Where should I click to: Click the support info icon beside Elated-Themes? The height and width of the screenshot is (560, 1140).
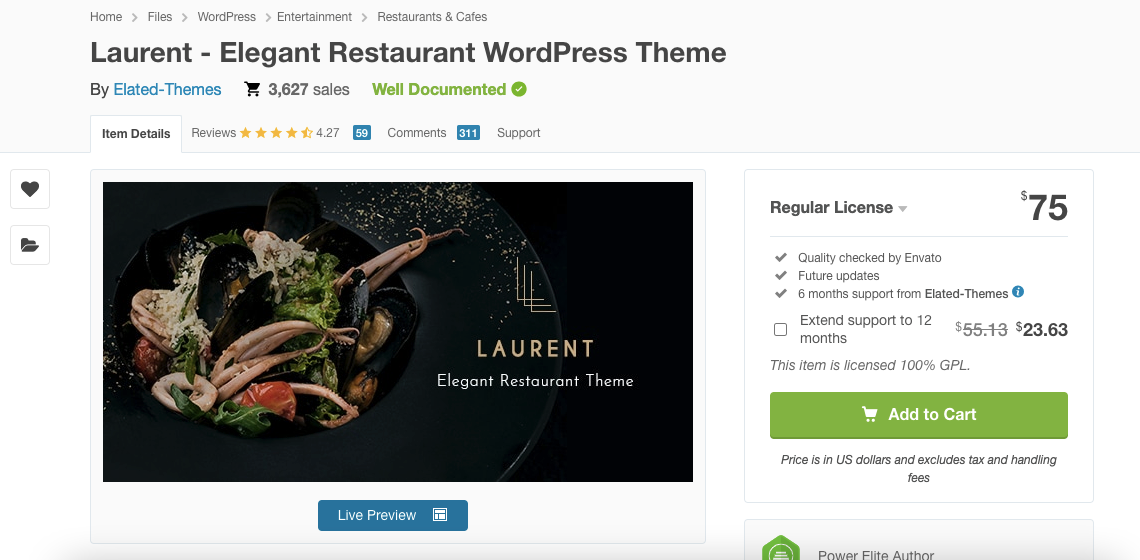pos(1018,292)
